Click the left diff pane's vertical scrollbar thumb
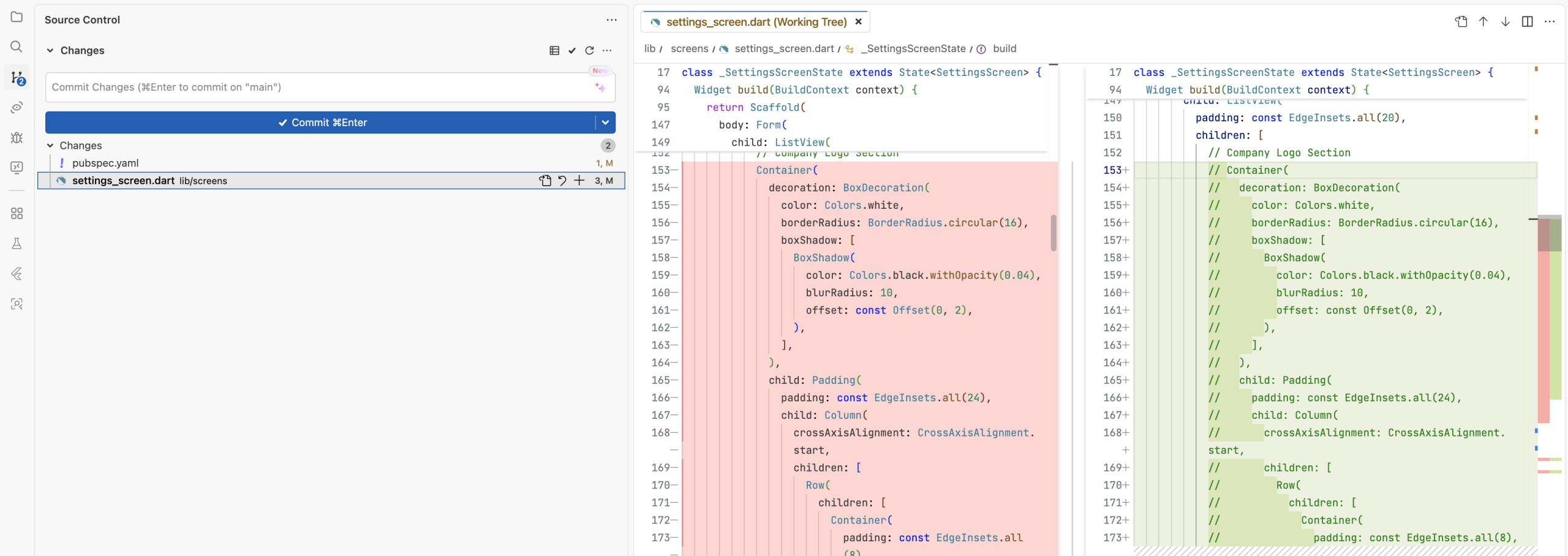Viewport: 1568px width, 556px height. [1053, 233]
